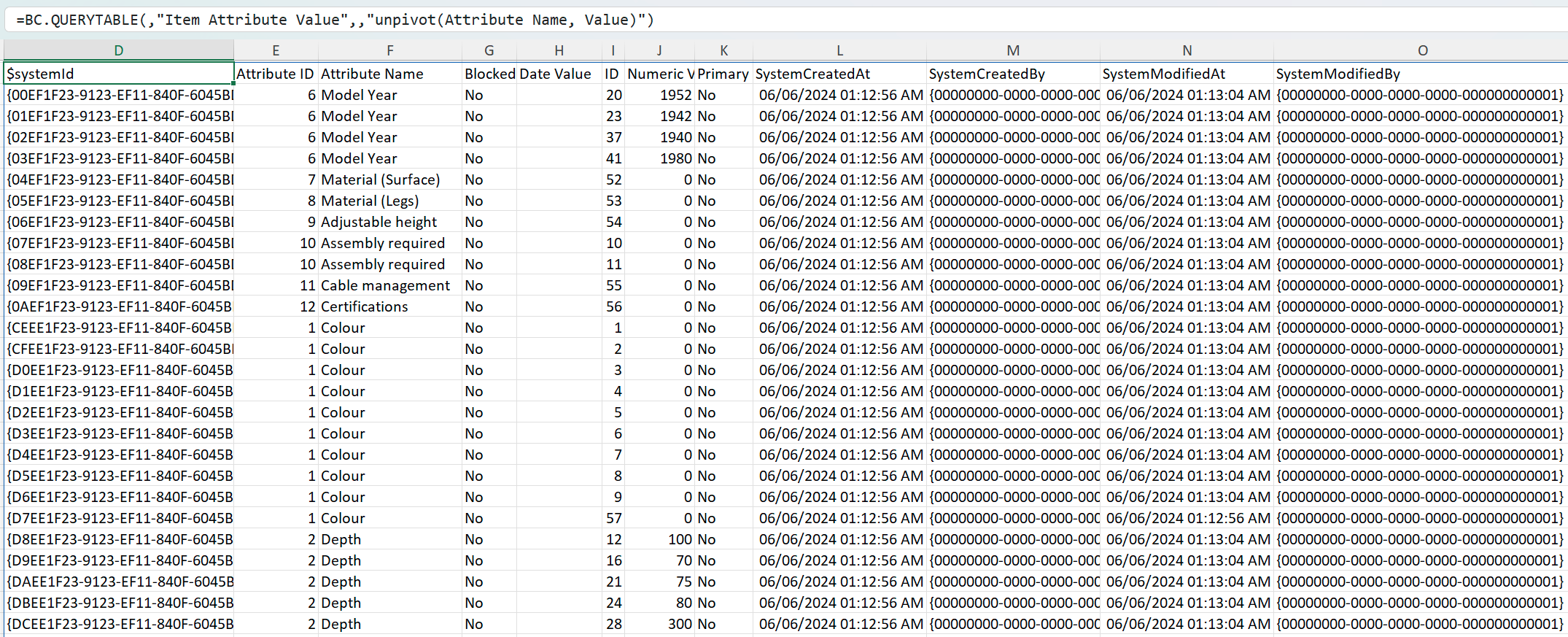Click the SystemCreatedAt header cell
The width and height of the screenshot is (1568, 637).
839,74
